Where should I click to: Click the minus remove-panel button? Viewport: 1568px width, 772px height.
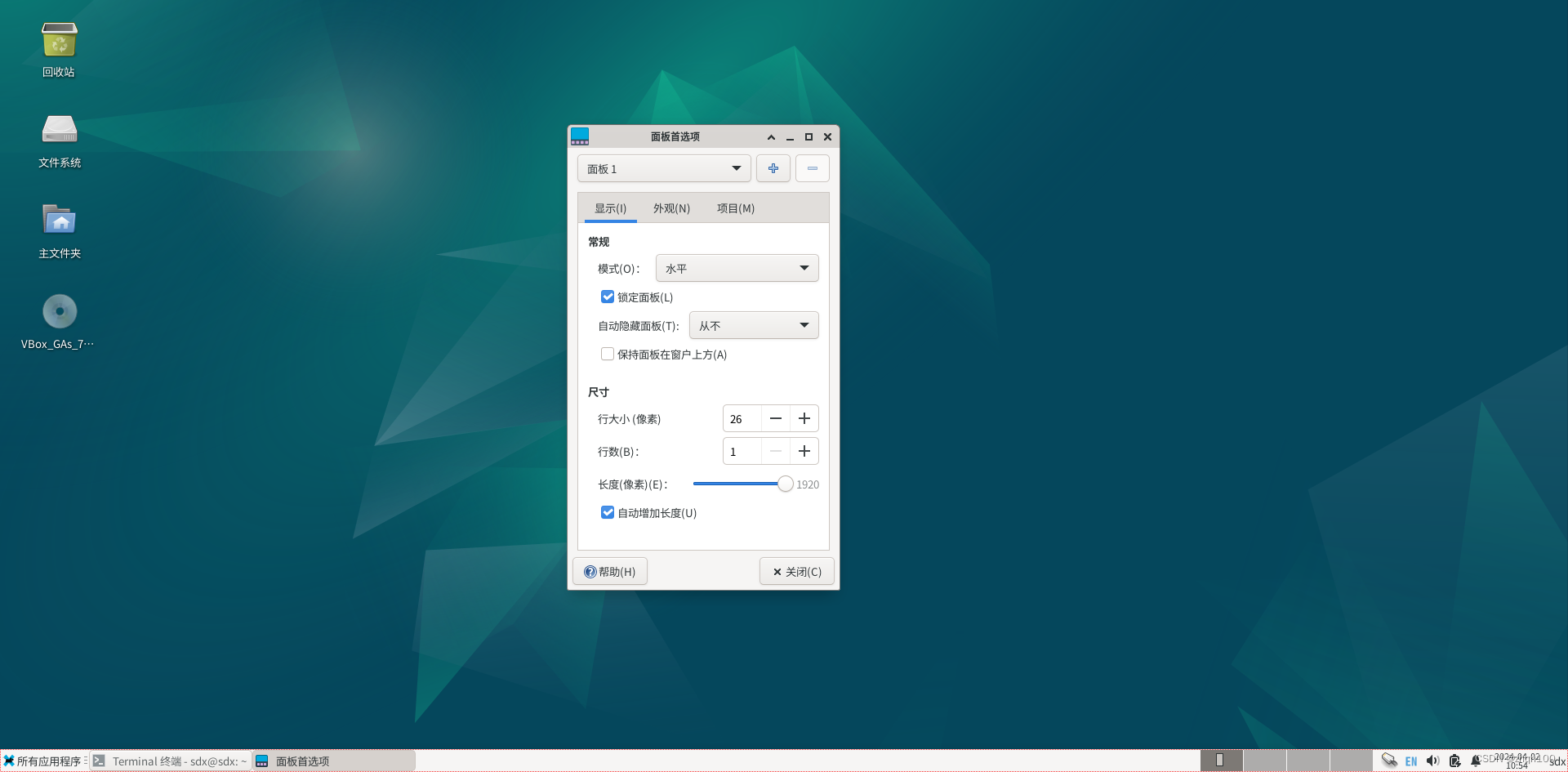click(x=812, y=168)
